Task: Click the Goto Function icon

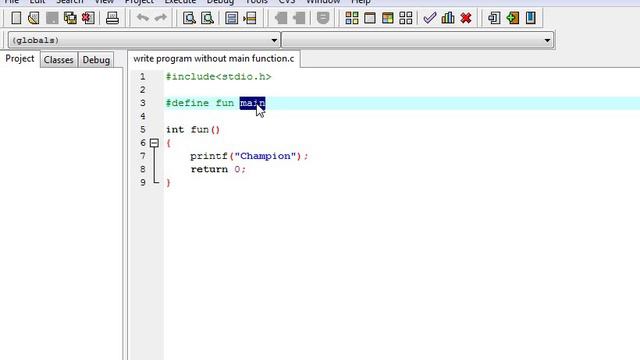Action: [231, 18]
